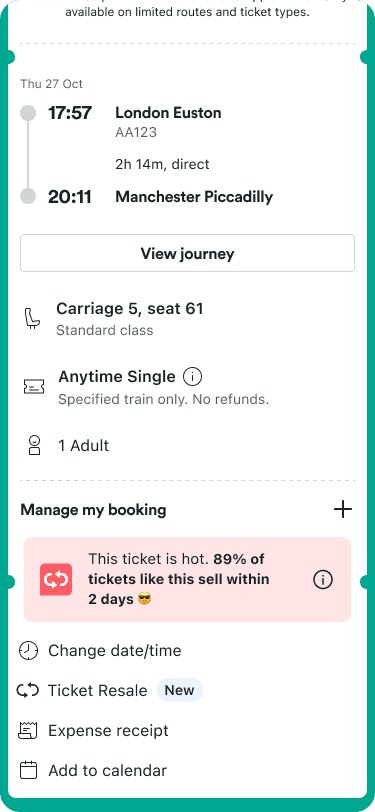Screen dimensions: 375x812
Task: Tap the New badge next to Ticket Resale
Action: 179,690
